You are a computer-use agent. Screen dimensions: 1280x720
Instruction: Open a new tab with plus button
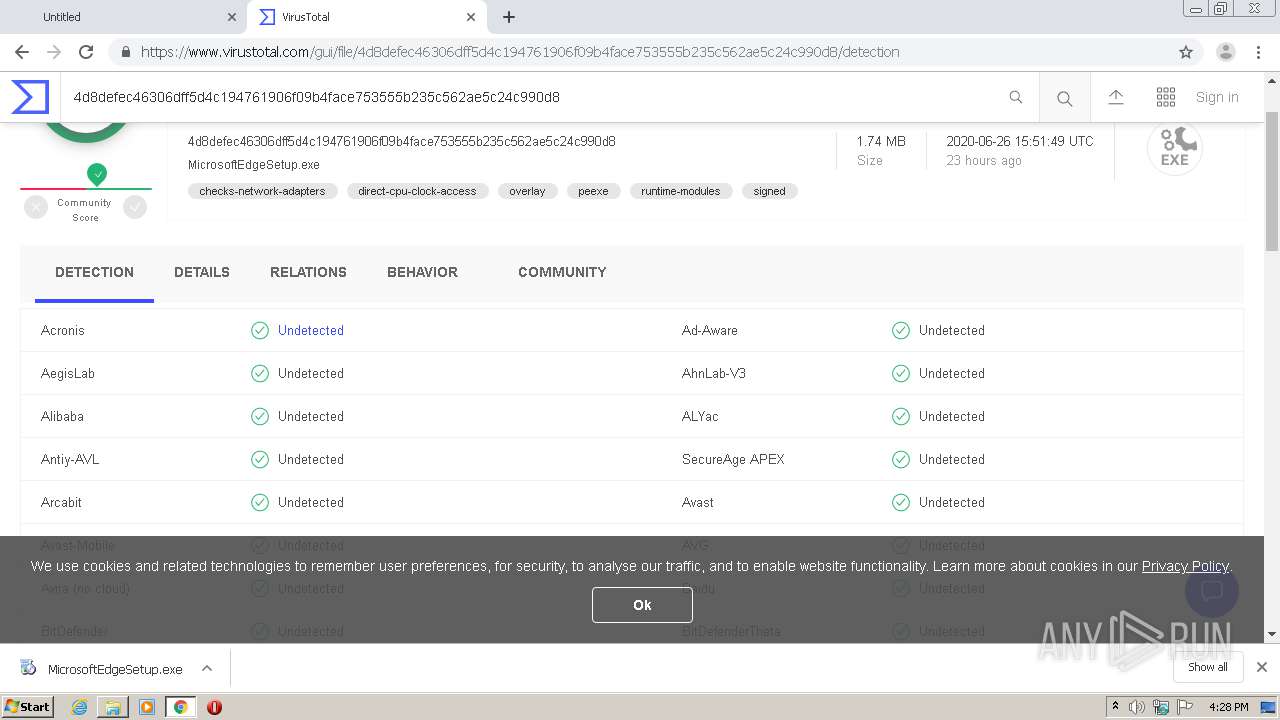(x=509, y=17)
